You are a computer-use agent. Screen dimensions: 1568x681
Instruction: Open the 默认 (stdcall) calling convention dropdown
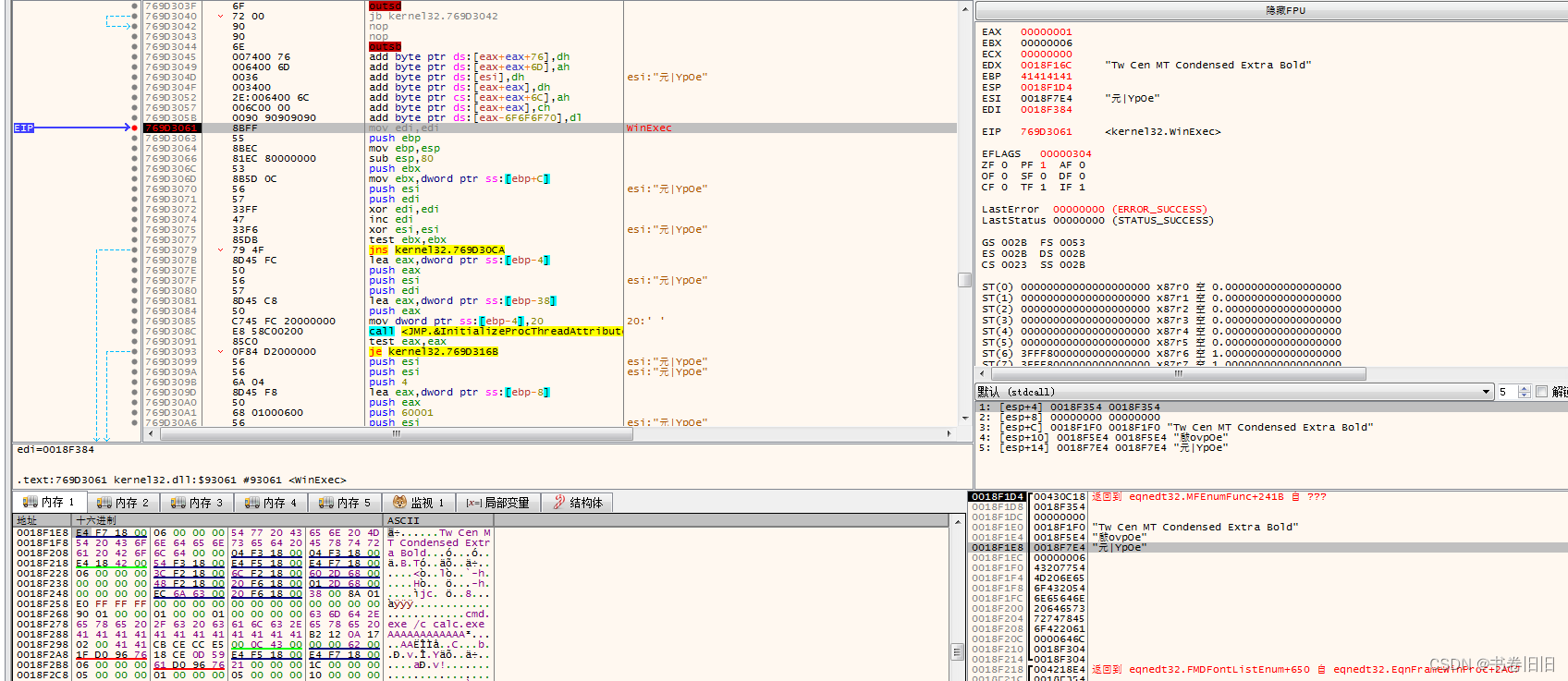tap(1234, 392)
